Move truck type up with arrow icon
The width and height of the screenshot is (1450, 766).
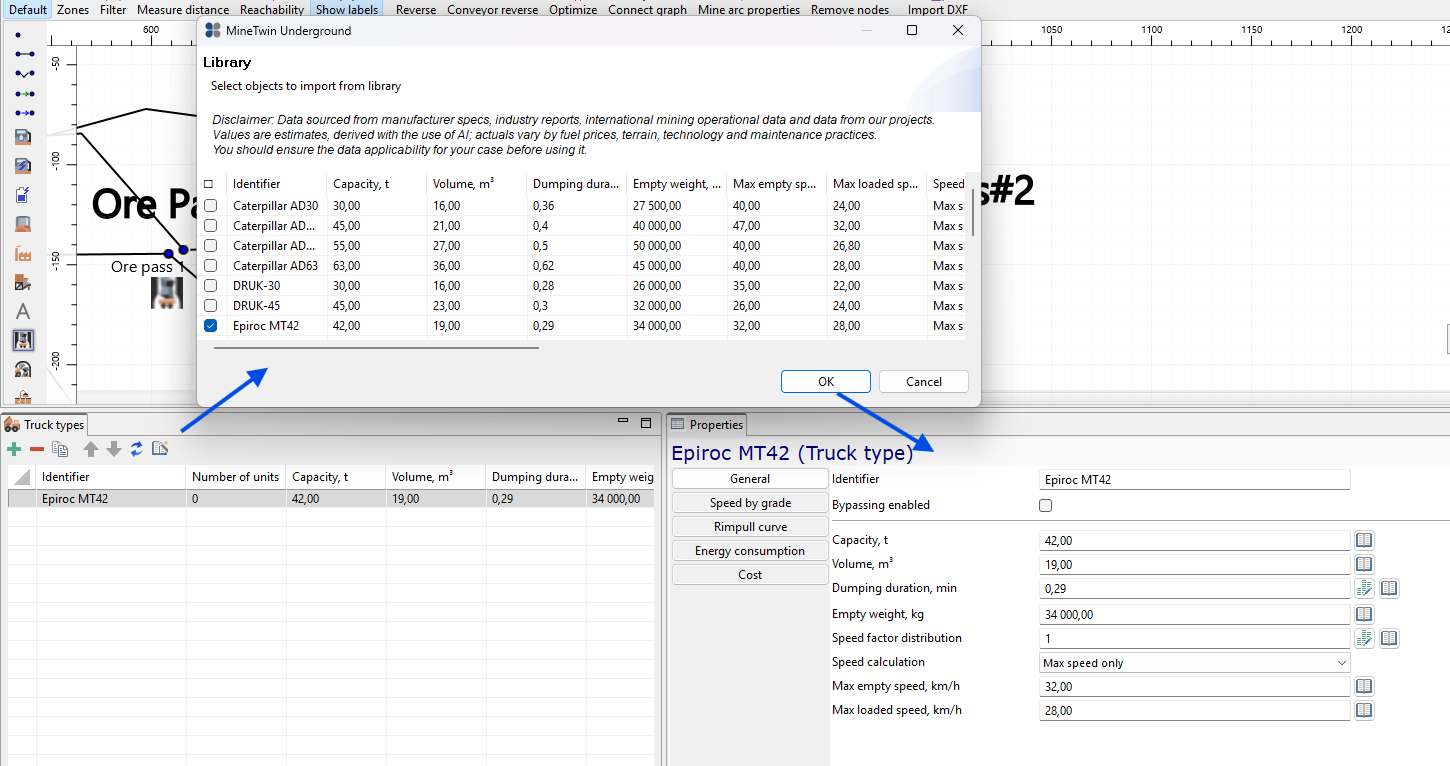[x=91, y=449]
